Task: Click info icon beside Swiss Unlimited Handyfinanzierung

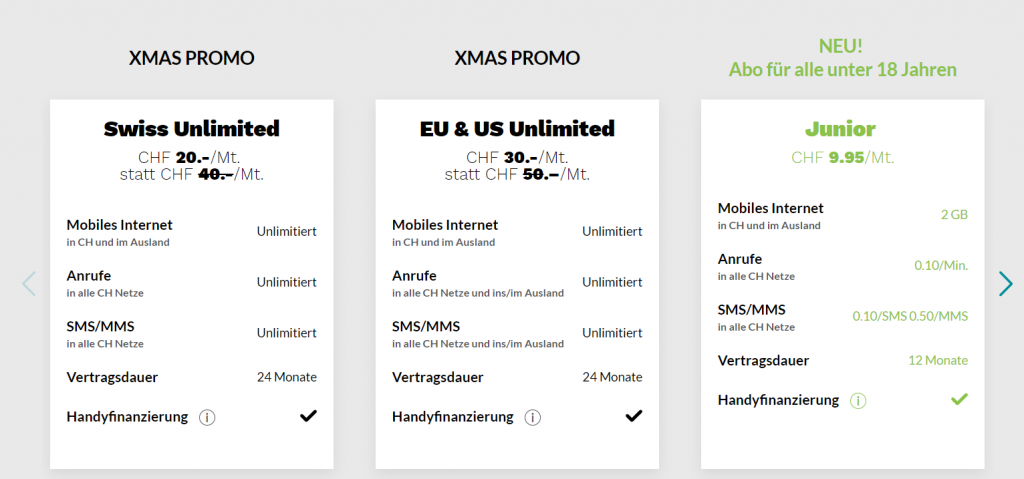Action: coord(207,417)
